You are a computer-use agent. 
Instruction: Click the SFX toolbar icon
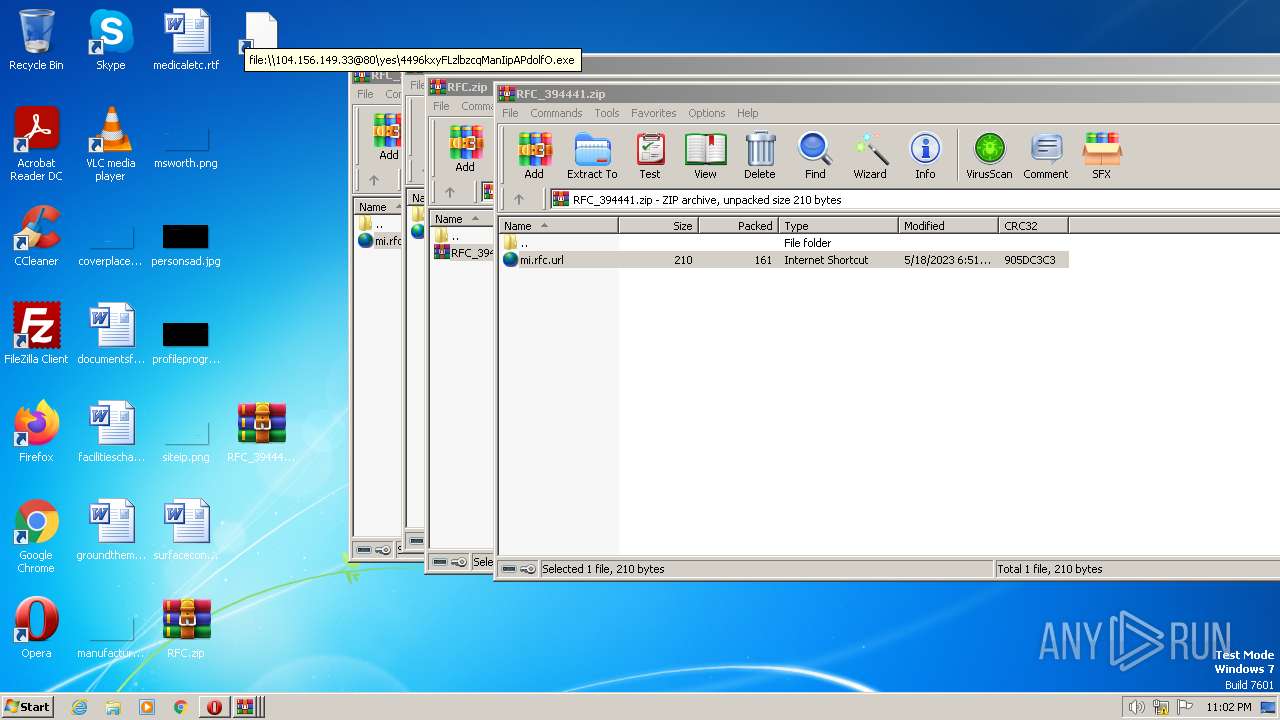pos(1101,156)
